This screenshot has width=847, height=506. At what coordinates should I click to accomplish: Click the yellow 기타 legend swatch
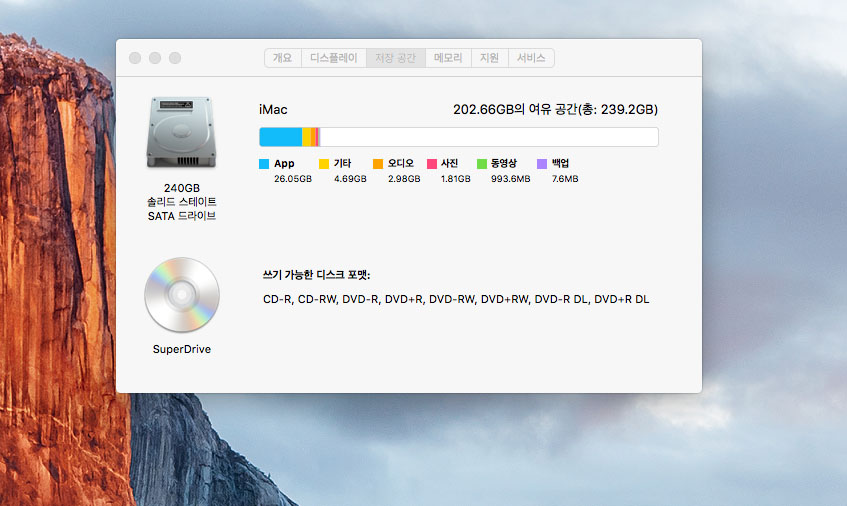[323, 163]
